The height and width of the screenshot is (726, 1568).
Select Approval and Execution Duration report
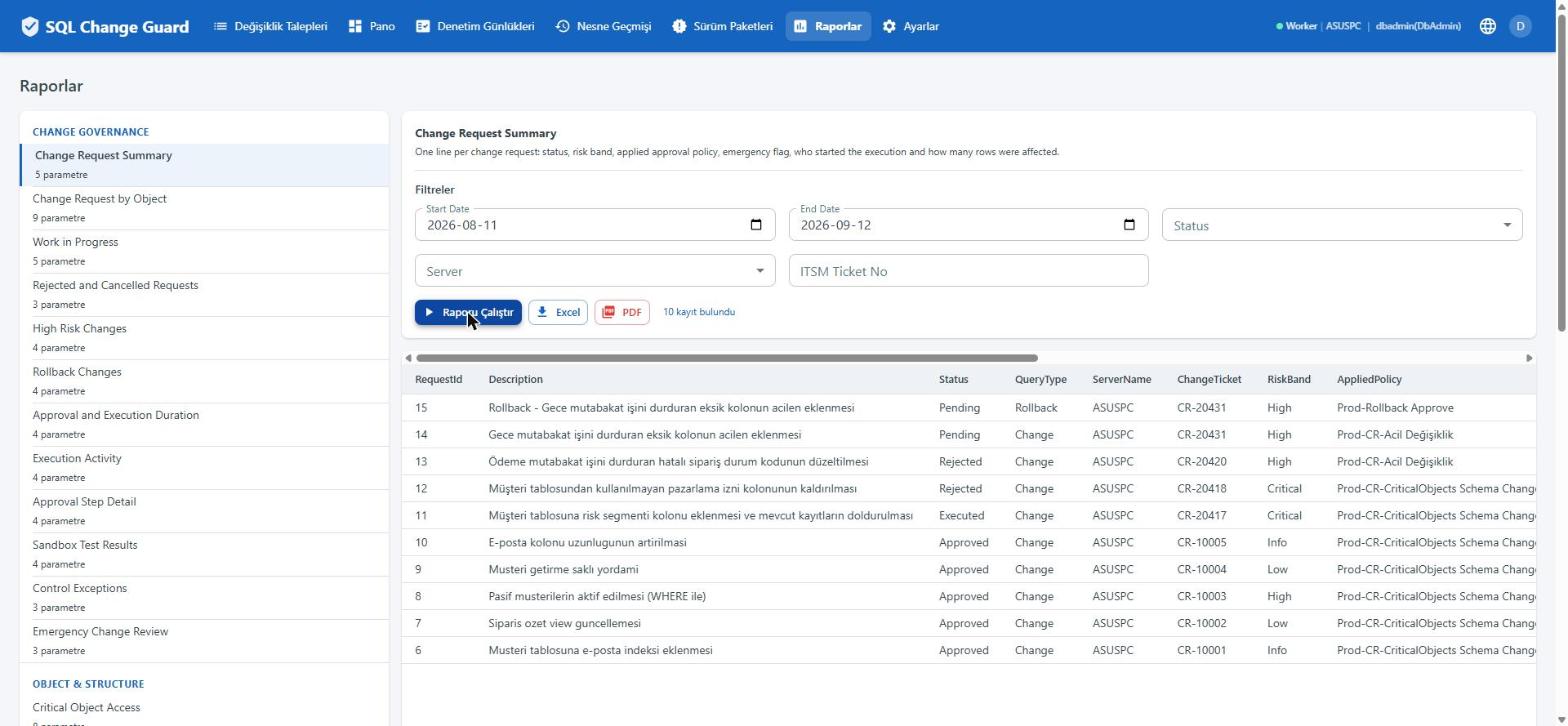[204, 424]
